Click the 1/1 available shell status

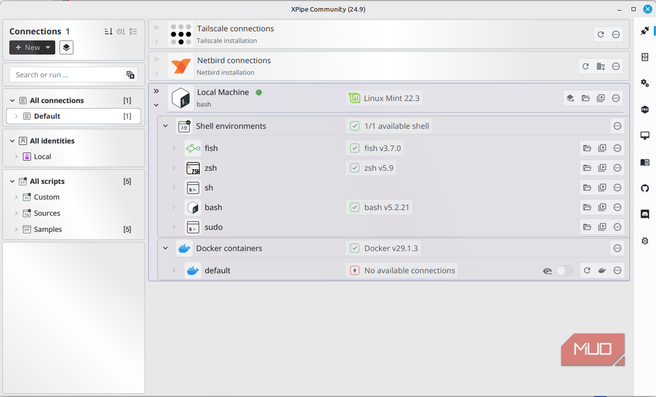point(389,126)
